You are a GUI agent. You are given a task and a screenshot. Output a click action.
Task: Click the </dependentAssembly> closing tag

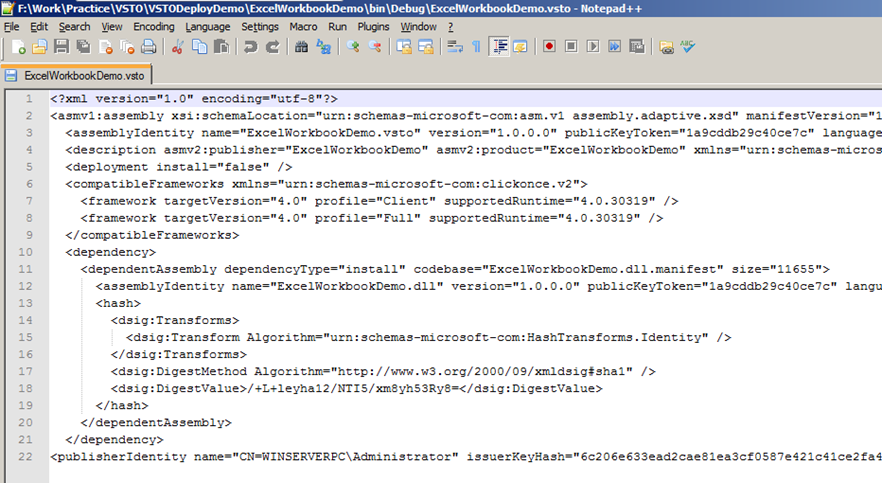coord(156,422)
